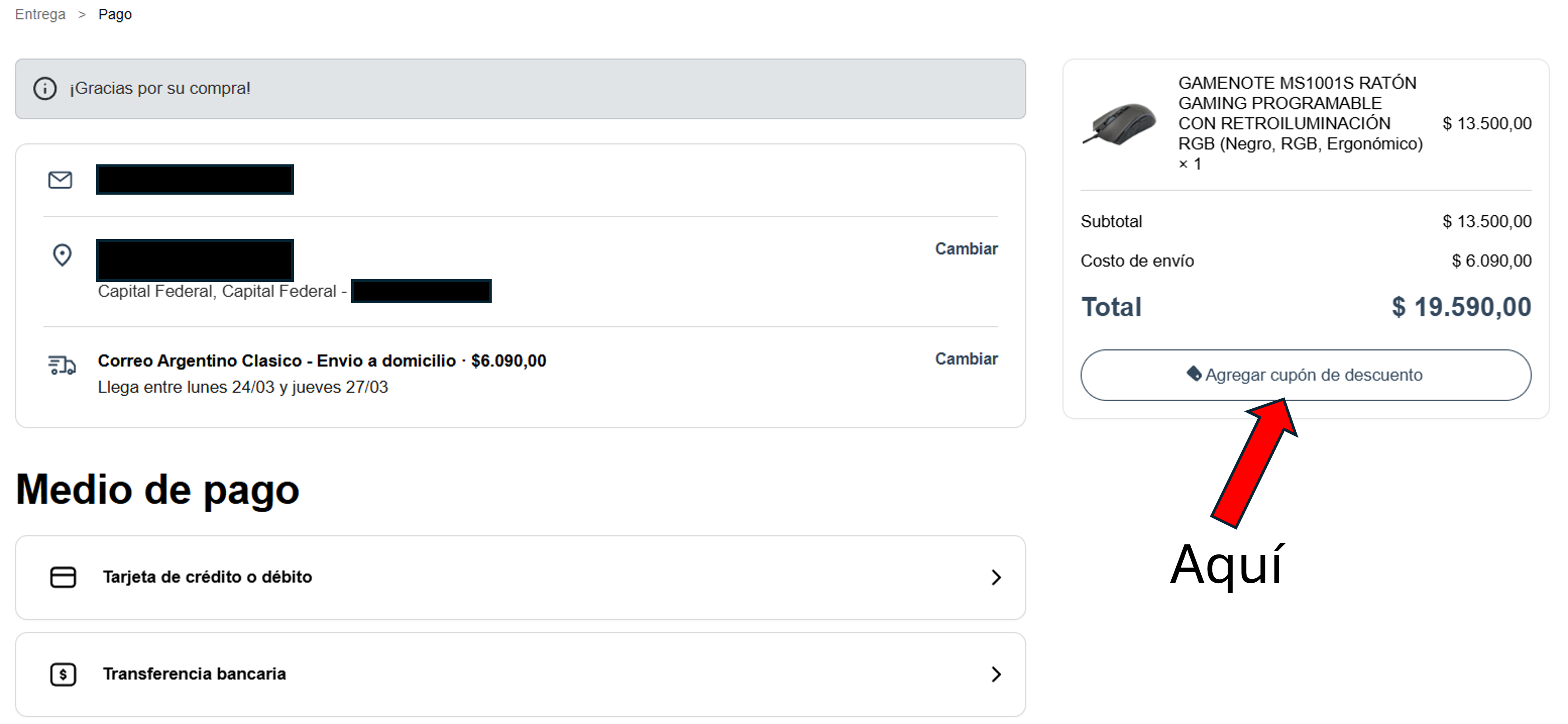Expand the Transferencia bancaria chevron arrow
Viewport: 1568px width, 724px height.
point(996,674)
